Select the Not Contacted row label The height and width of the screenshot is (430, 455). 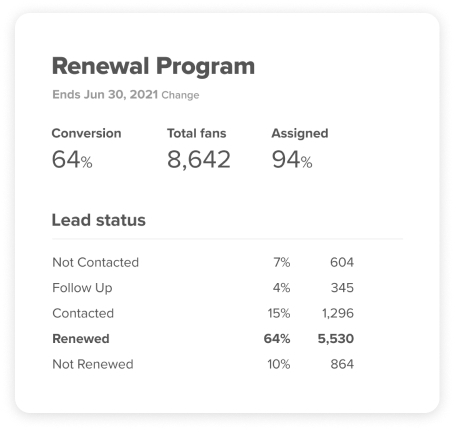95,262
